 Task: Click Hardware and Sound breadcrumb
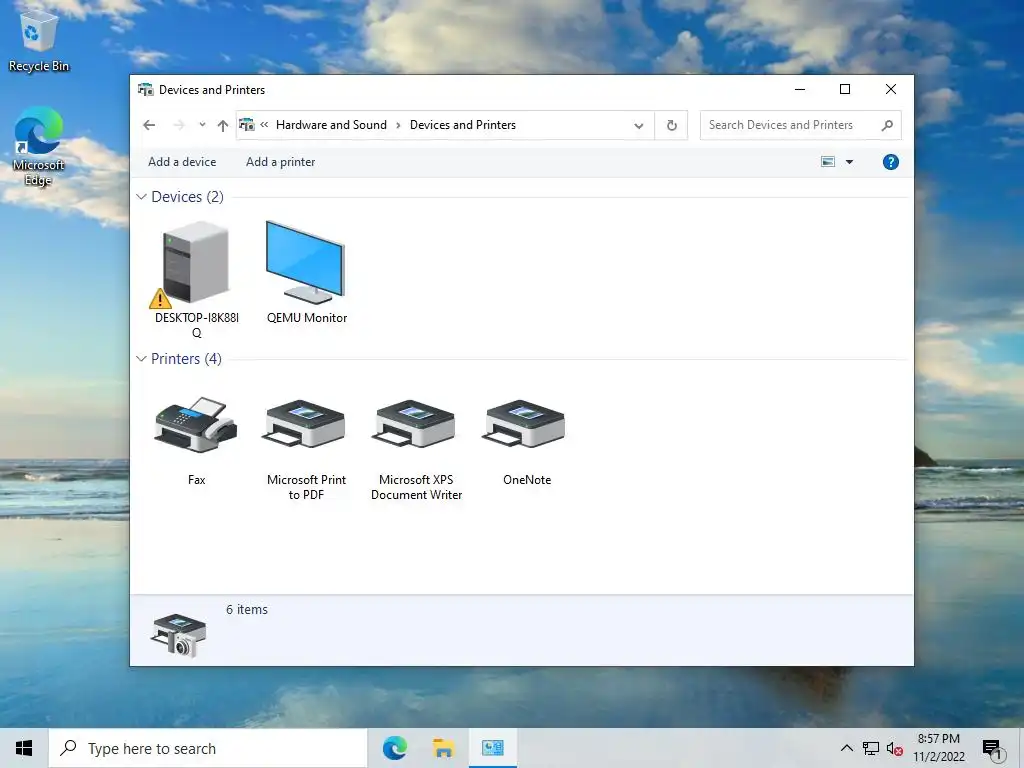(x=331, y=125)
